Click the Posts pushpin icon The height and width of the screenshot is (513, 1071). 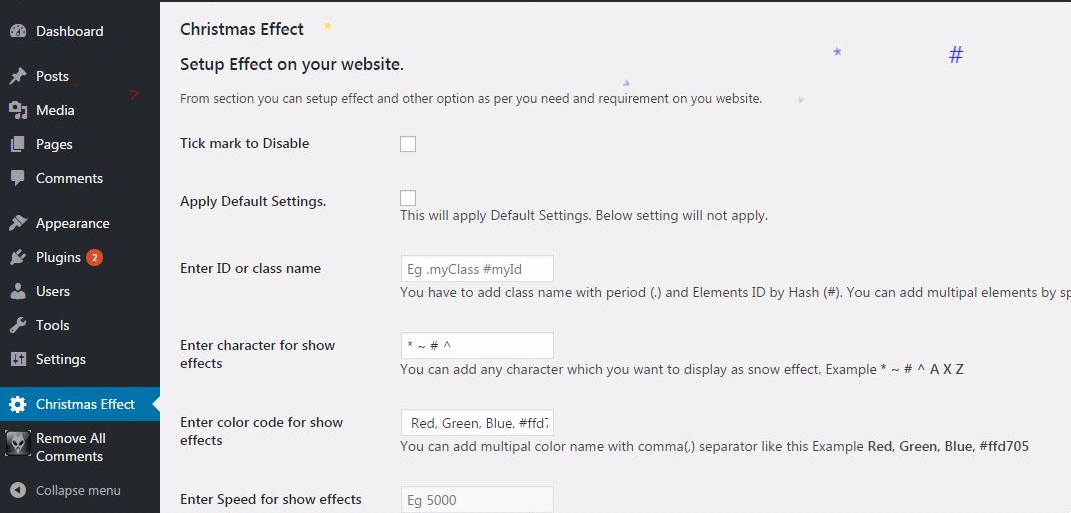pos(18,76)
